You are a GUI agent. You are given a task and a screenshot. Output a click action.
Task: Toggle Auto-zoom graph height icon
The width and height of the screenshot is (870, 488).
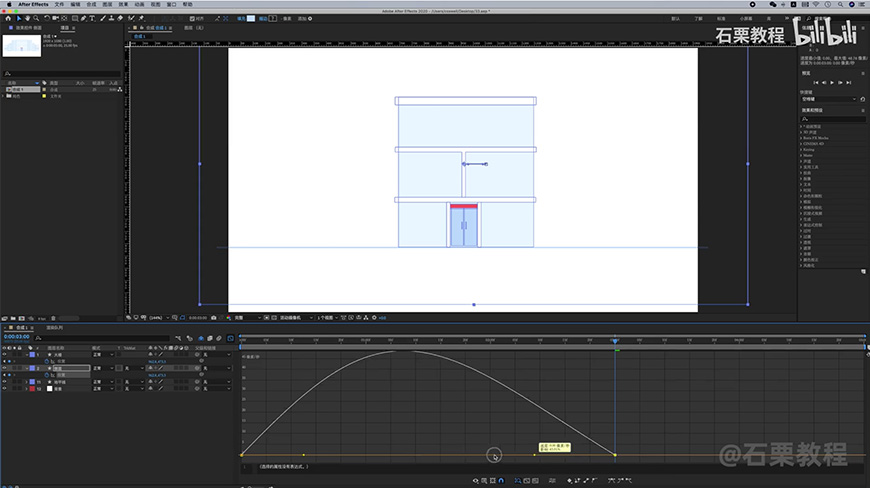[x=518, y=480]
